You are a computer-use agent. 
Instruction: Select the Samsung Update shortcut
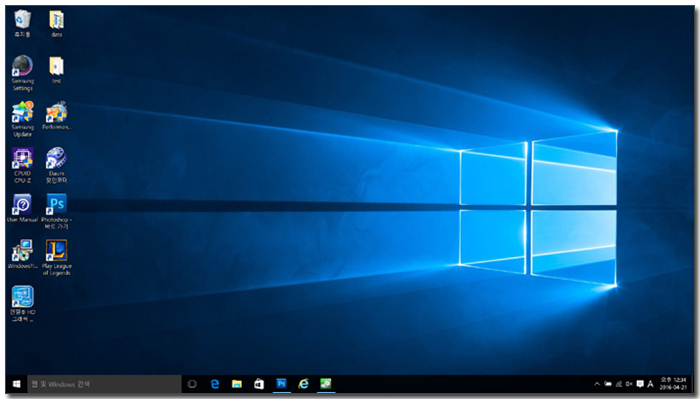coord(22,119)
